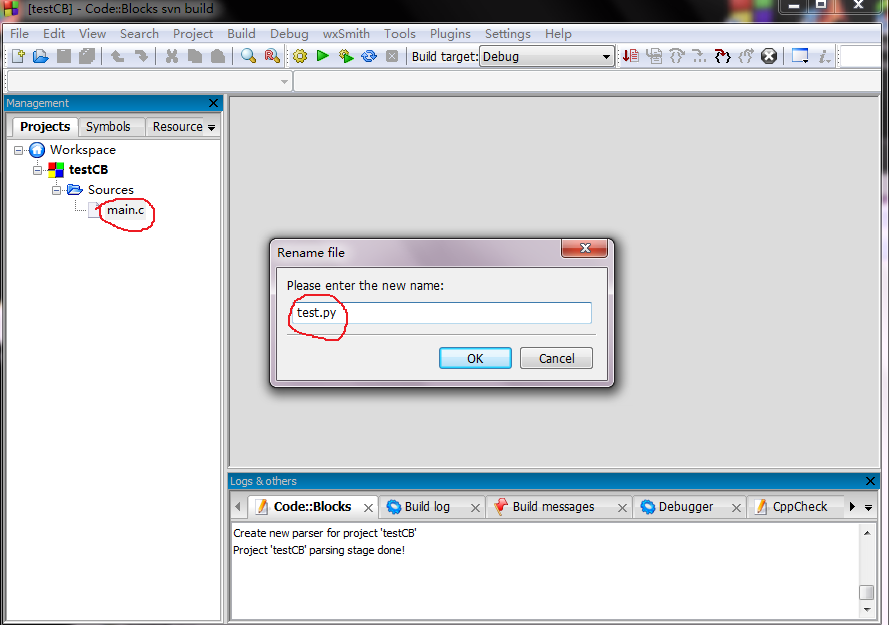Click the Build and run icon

click(x=346, y=56)
